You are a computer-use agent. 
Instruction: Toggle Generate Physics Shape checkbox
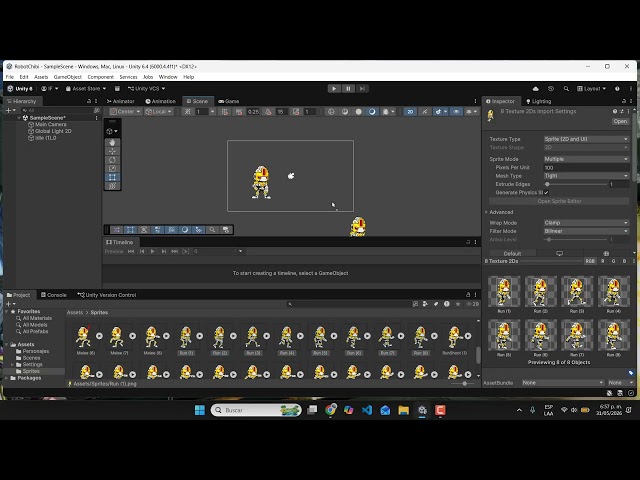pos(546,193)
